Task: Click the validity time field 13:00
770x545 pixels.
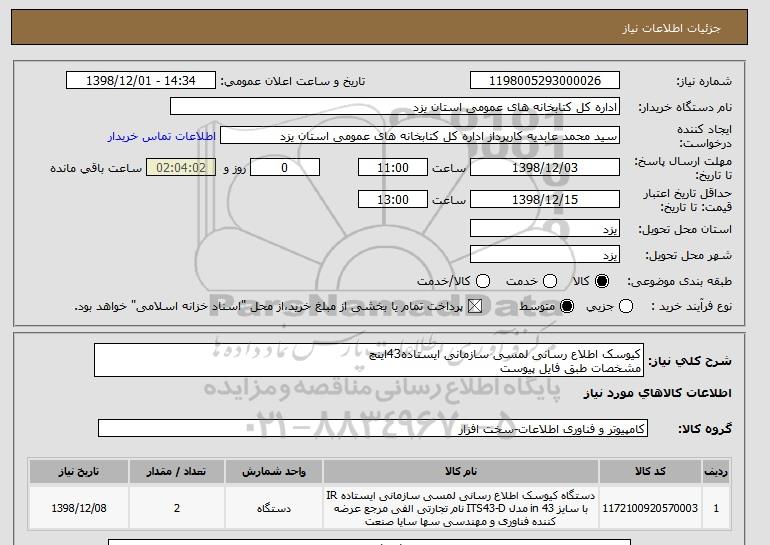Action: 393,199
